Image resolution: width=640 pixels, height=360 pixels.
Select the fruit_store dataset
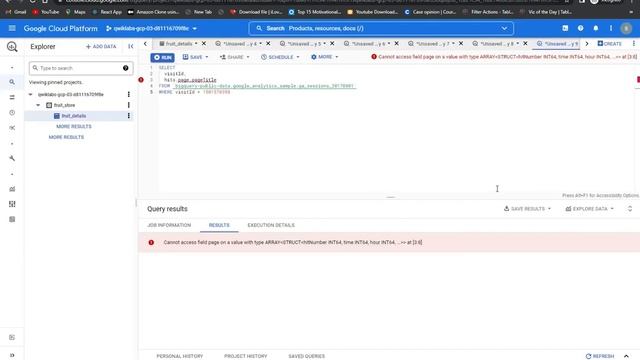pyautogui.click(x=64, y=105)
